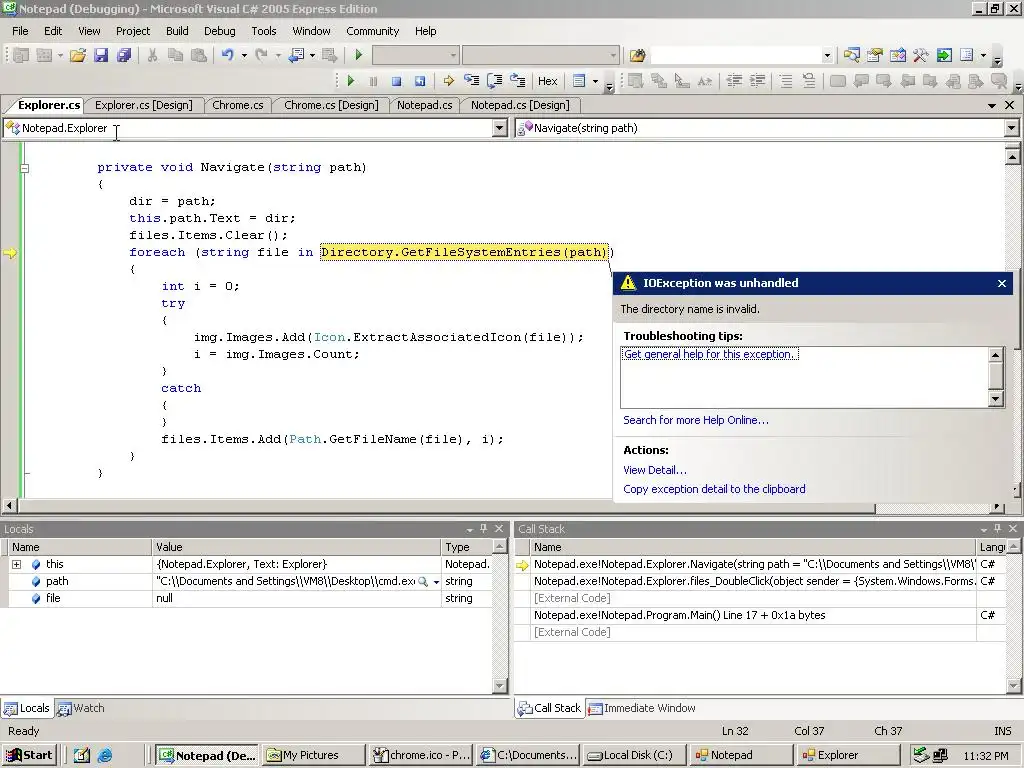Click the Step Out icon
Viewport: 1024px width, 768px height.
(518, 81)
